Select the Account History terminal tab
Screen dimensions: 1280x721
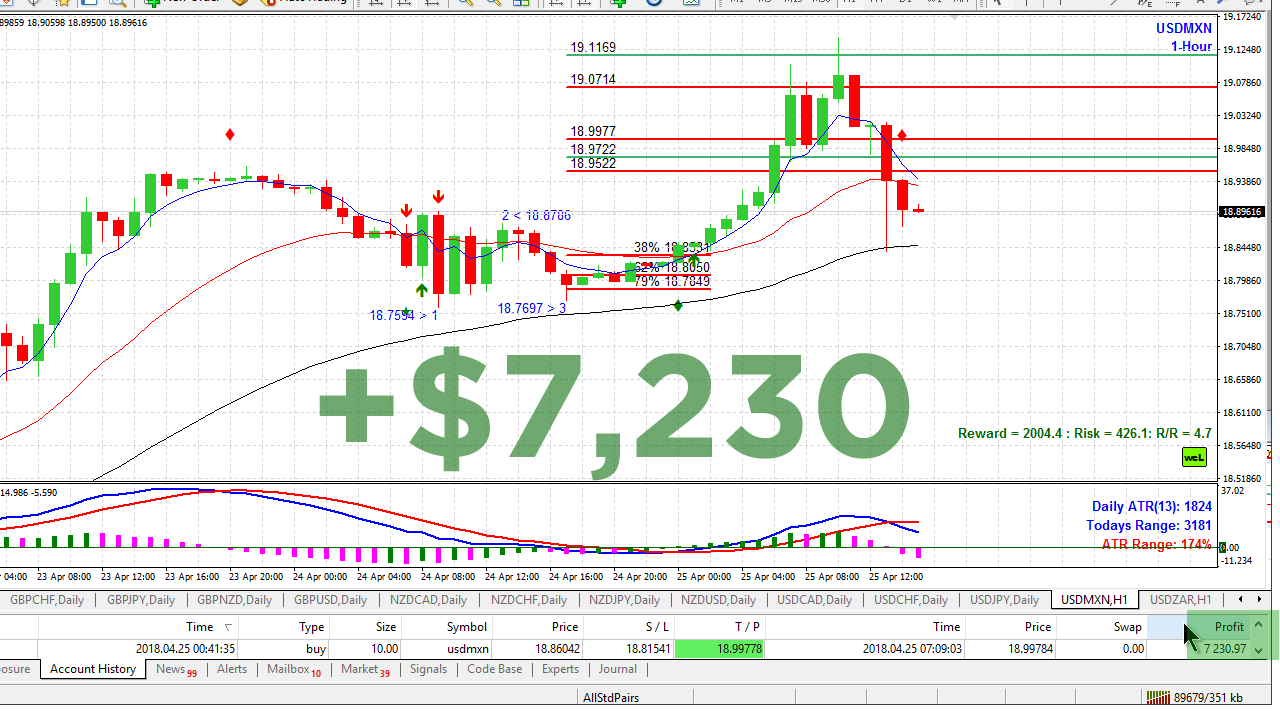[x=93, y=670]
